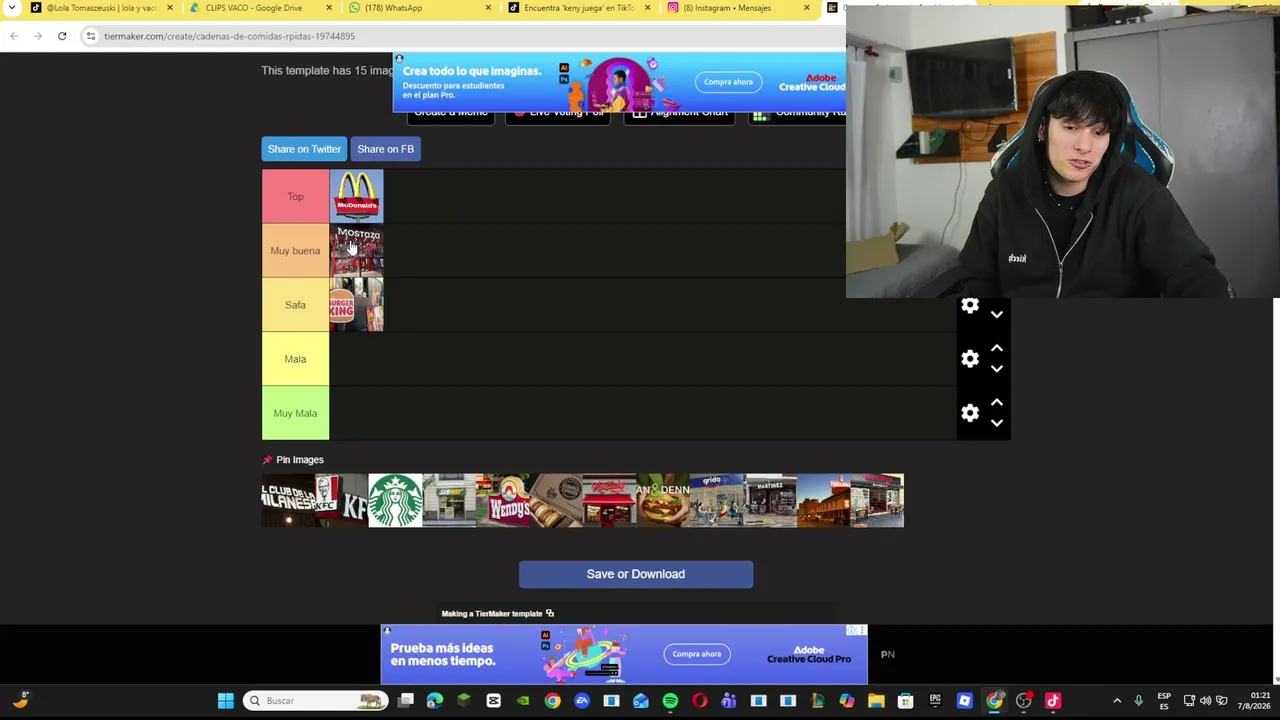Image resolution: width=1280 pixels, height=720 pixels.
Task: Switch to the CLIPS VACO Google Drive tab
Action: point(261,8)
